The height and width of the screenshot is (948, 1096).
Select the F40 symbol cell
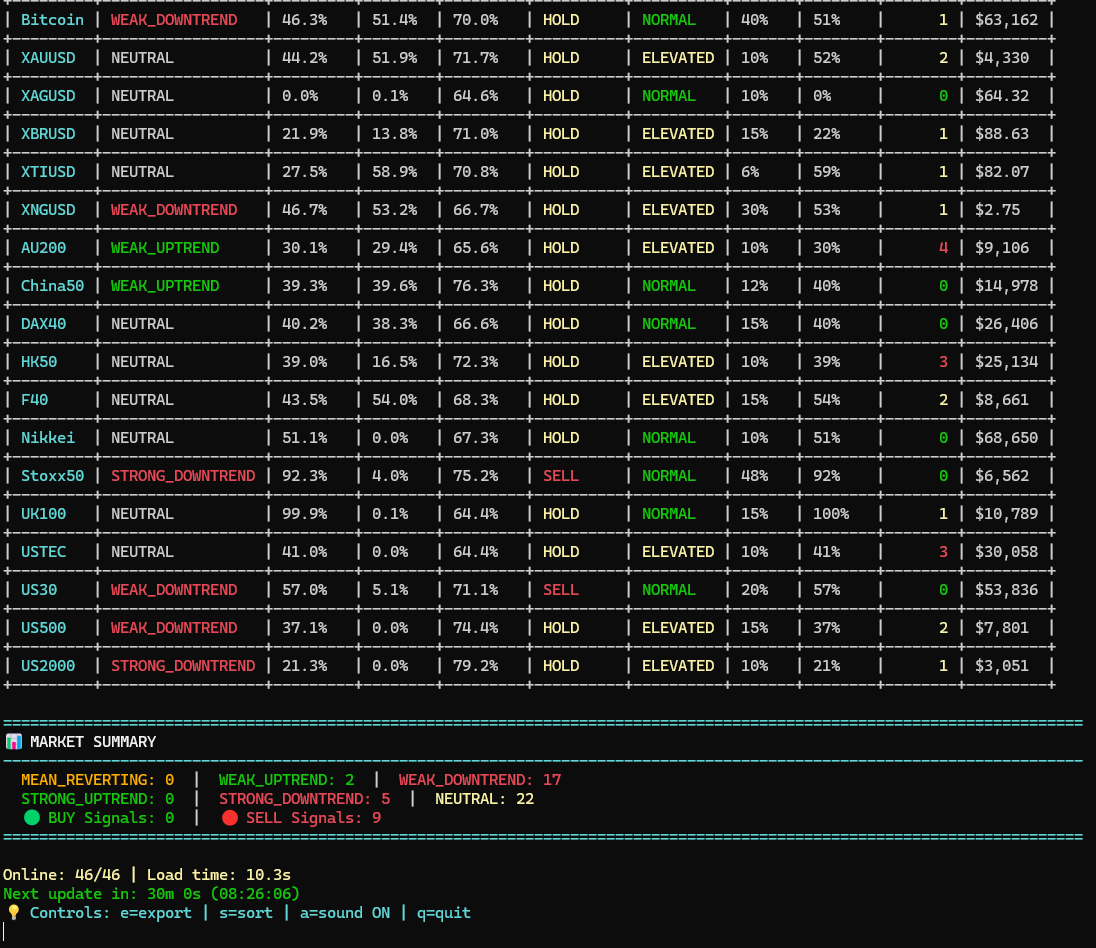point(34,400)
